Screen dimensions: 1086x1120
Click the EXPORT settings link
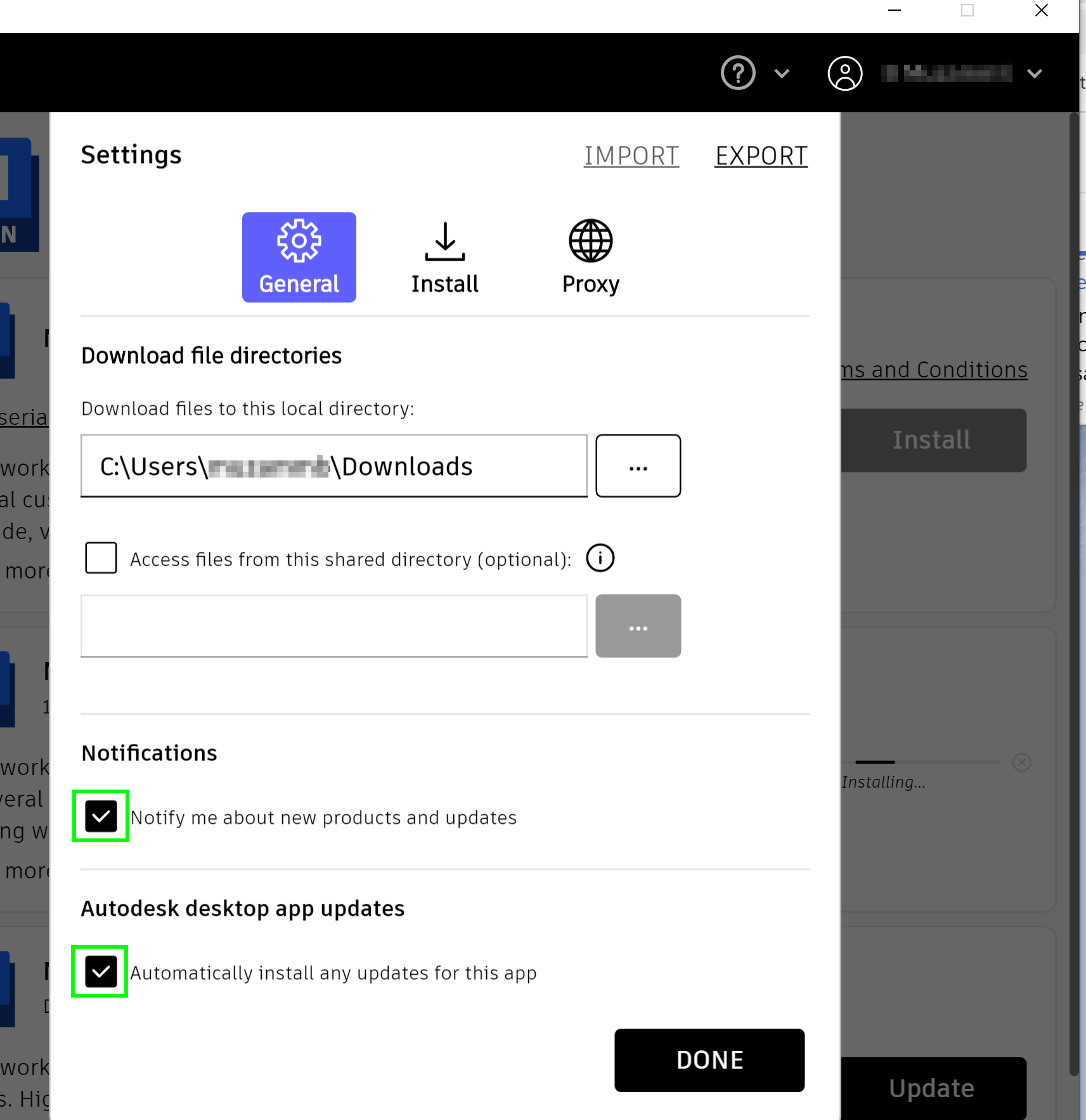click(761, 156)
